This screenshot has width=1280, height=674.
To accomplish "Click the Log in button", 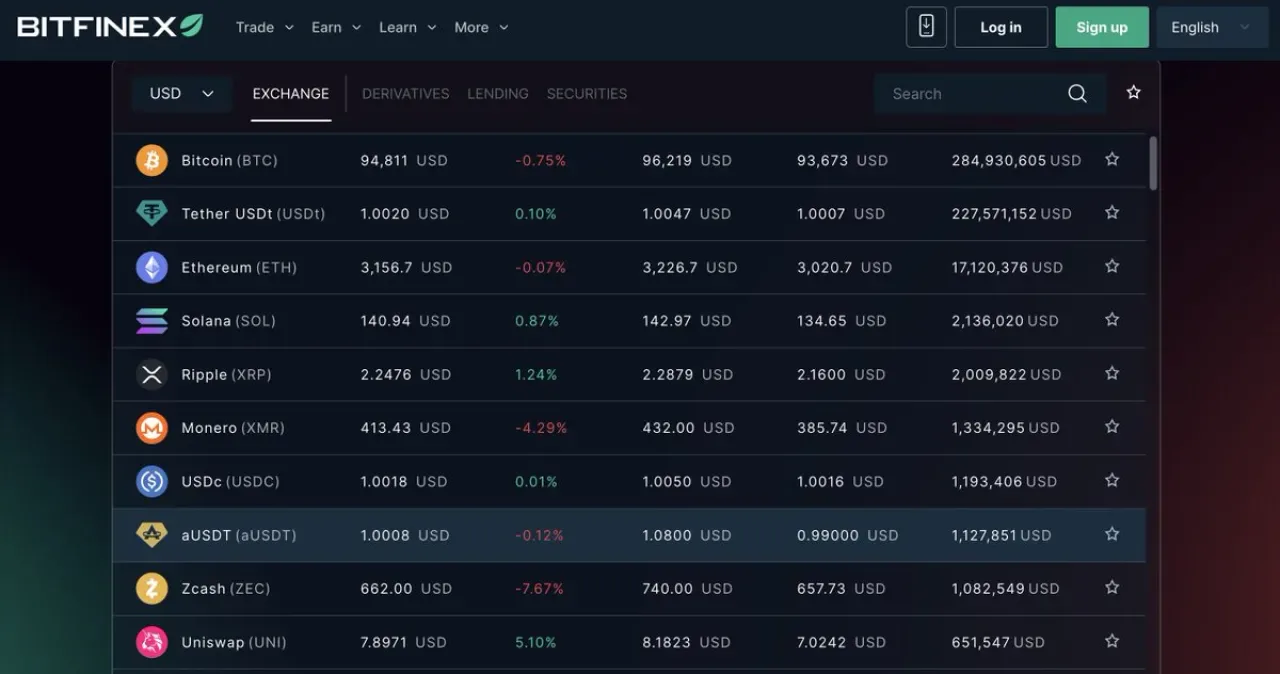I will tap(1001, 27).
